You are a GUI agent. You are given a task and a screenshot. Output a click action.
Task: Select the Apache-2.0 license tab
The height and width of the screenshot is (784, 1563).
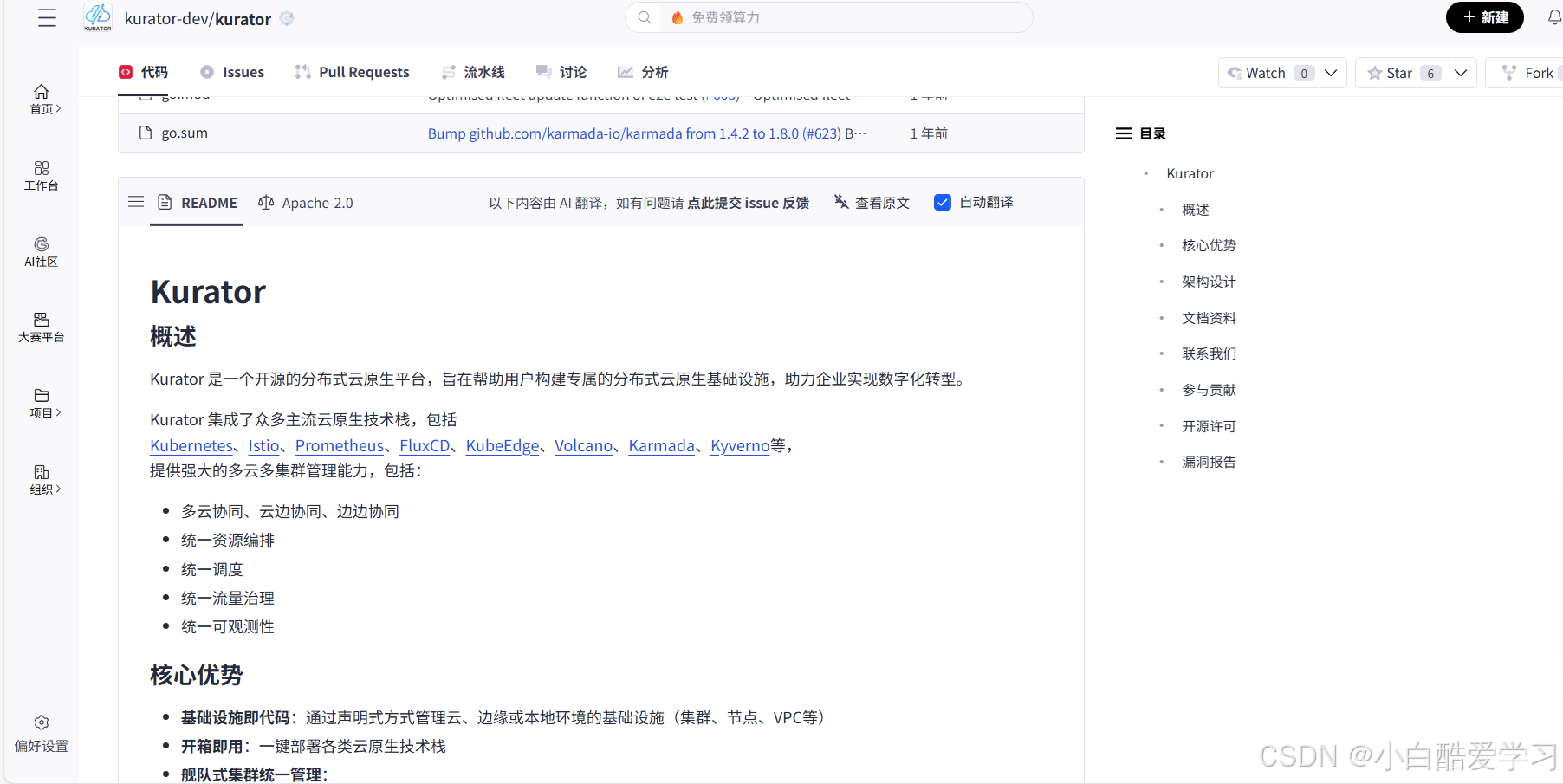[x=305, y=203]
